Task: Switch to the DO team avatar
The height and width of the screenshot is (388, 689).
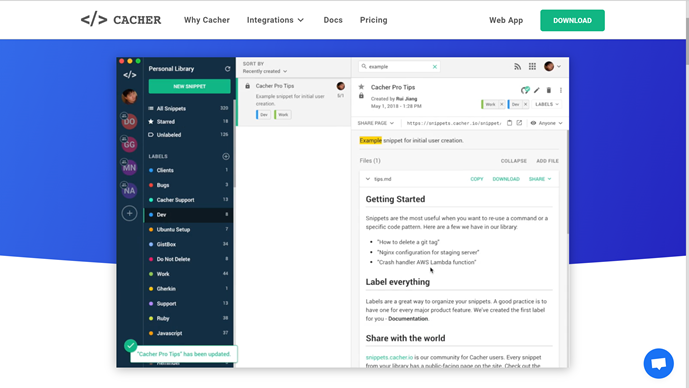Action: pyautogui.click(x=129, y=121)
